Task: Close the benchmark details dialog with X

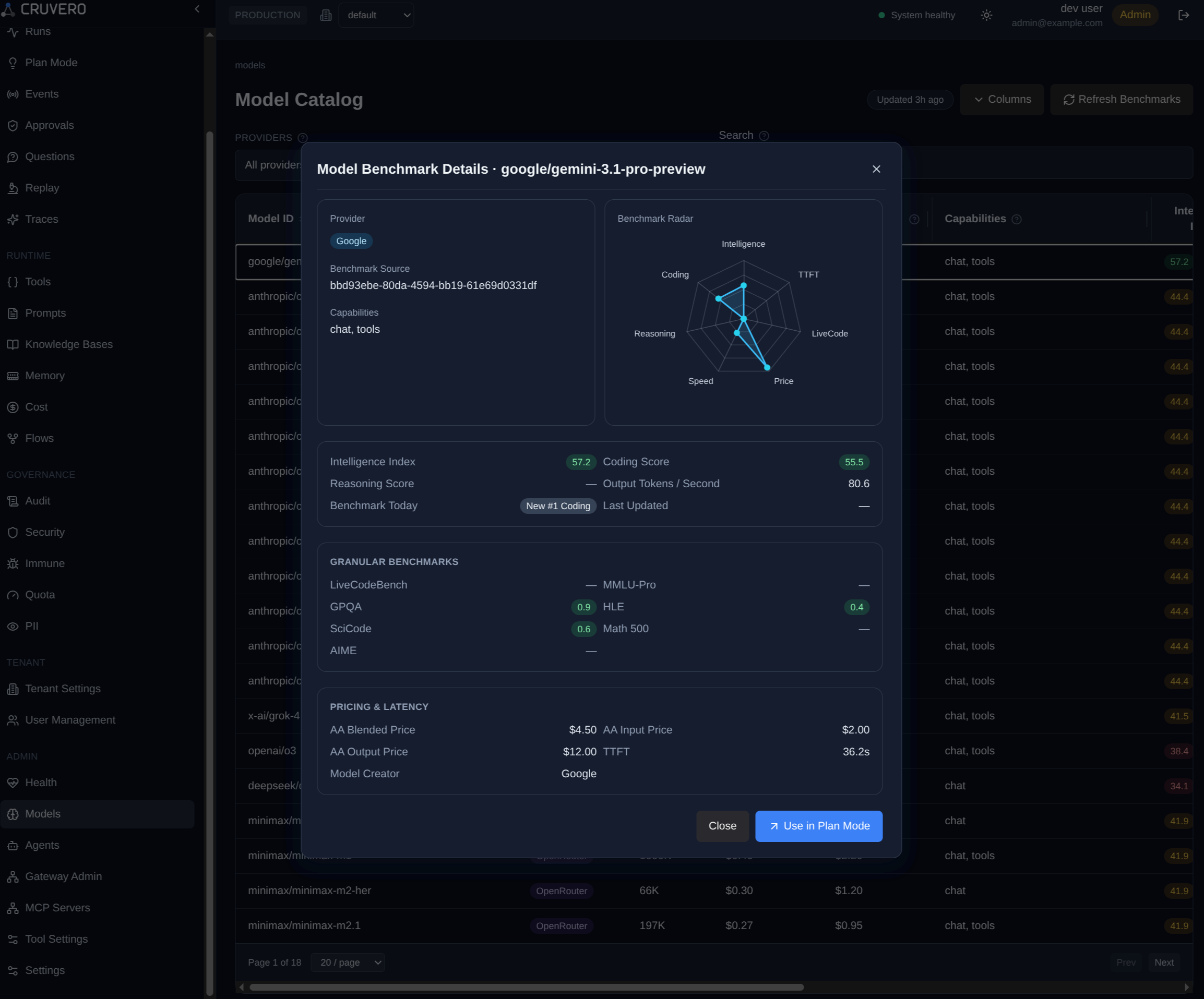Action: point(876,169)
